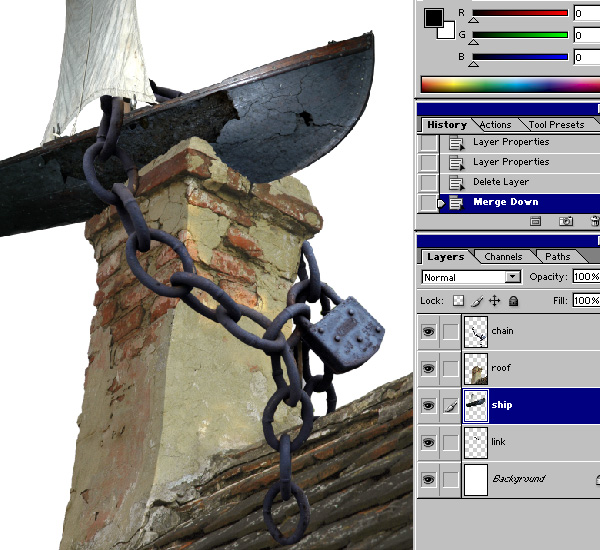Click the foreground black color swatch
The image size is (600, 550).
433,18
